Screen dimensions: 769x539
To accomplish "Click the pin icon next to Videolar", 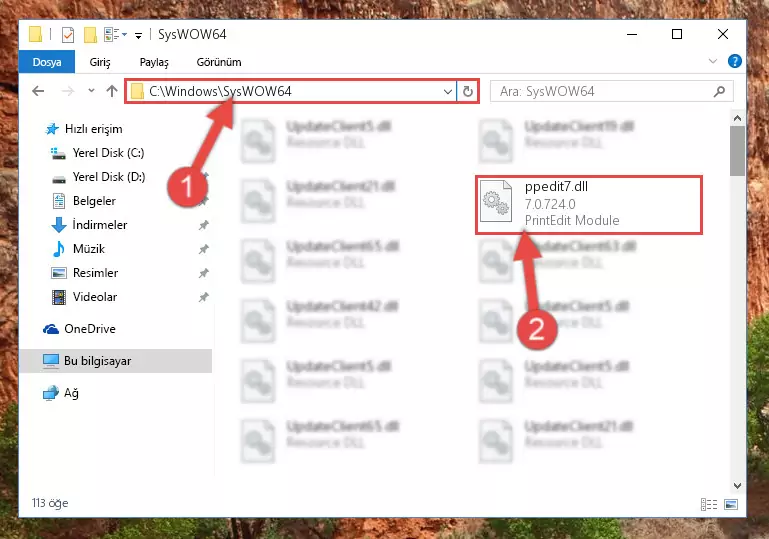I will tap(204, 297).
